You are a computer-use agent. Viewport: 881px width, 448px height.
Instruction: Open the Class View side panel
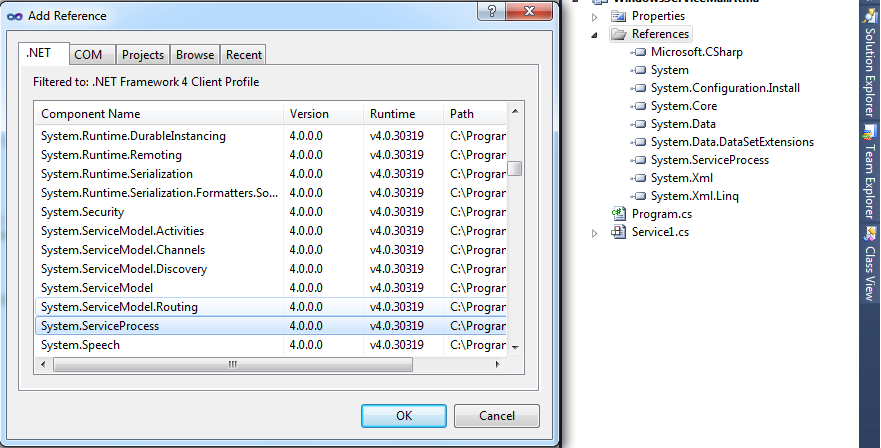(869, 264)
